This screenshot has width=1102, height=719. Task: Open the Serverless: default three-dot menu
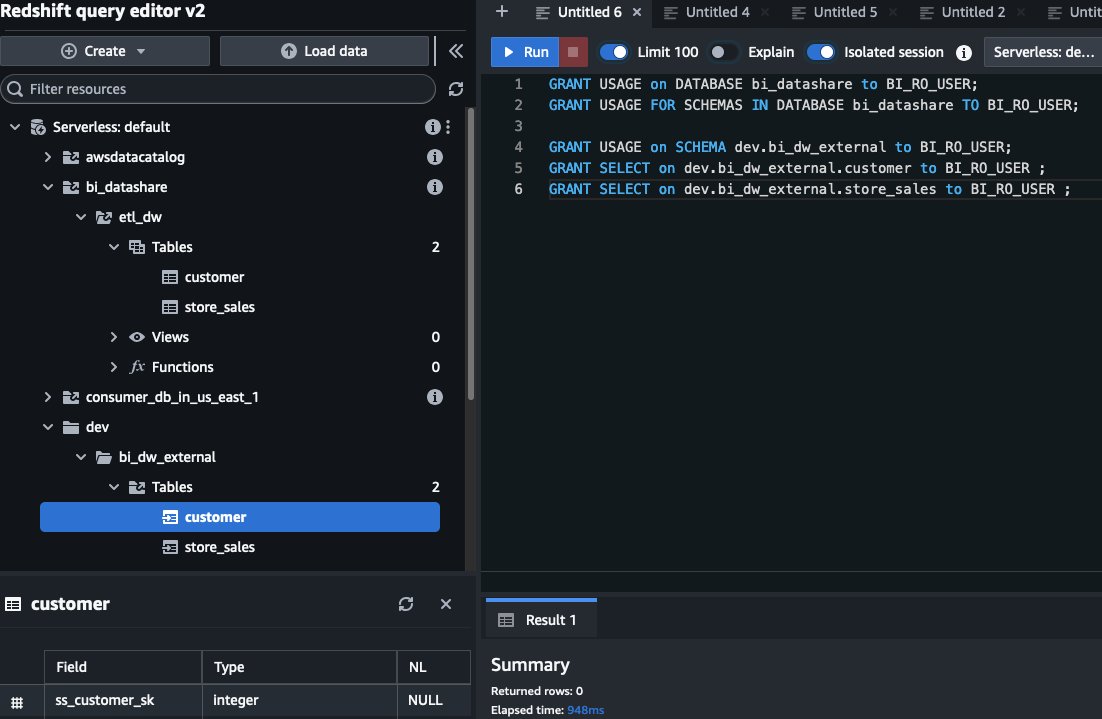[448, 127]
